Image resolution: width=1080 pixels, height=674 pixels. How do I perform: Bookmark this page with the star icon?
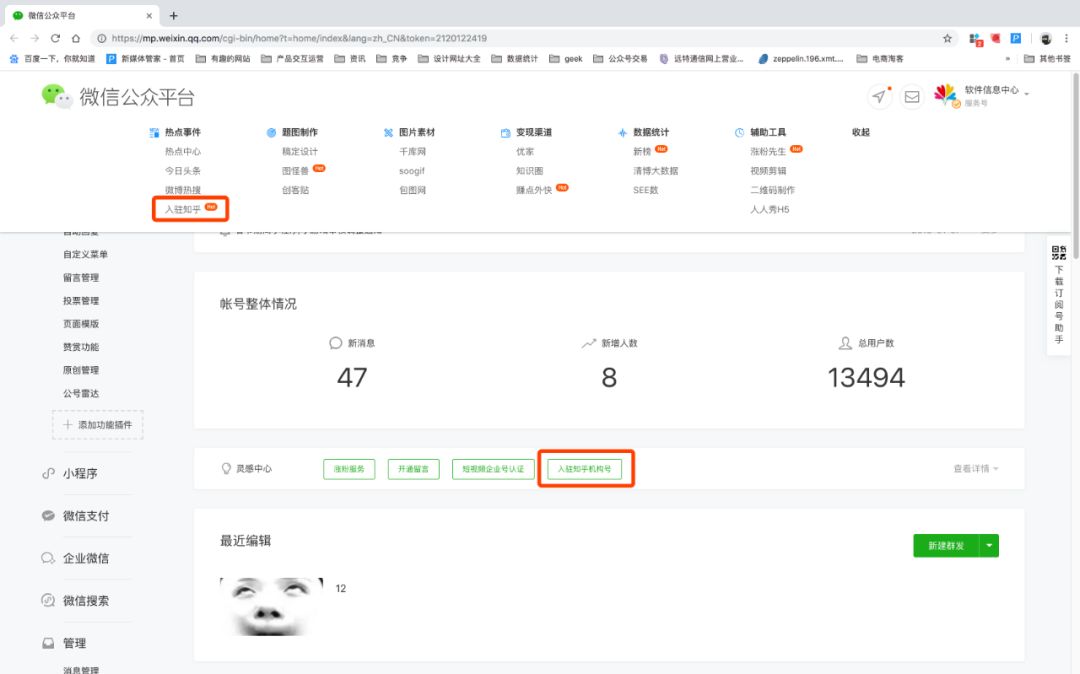947,38
